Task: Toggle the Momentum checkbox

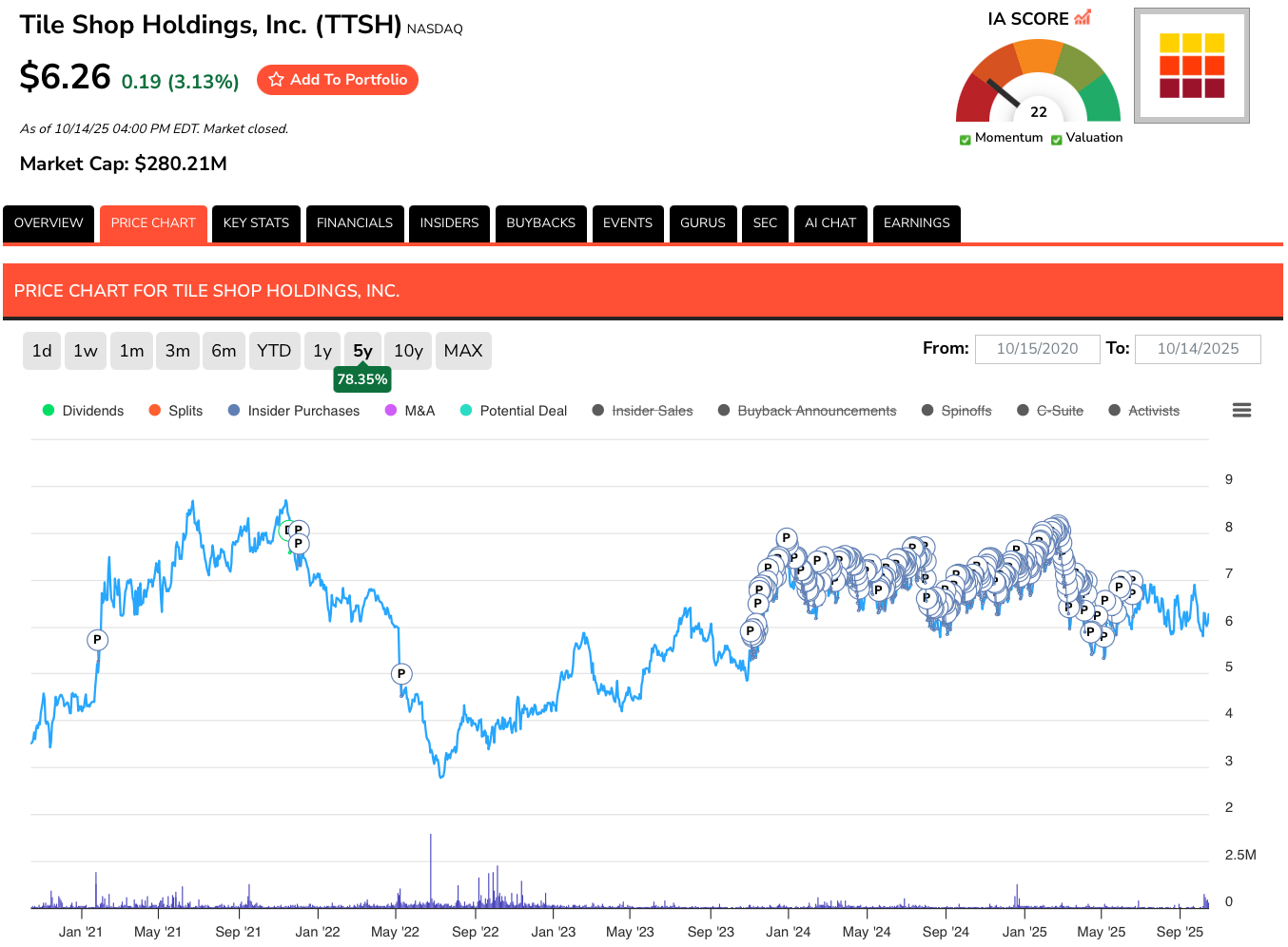Action: pos(966,139)
